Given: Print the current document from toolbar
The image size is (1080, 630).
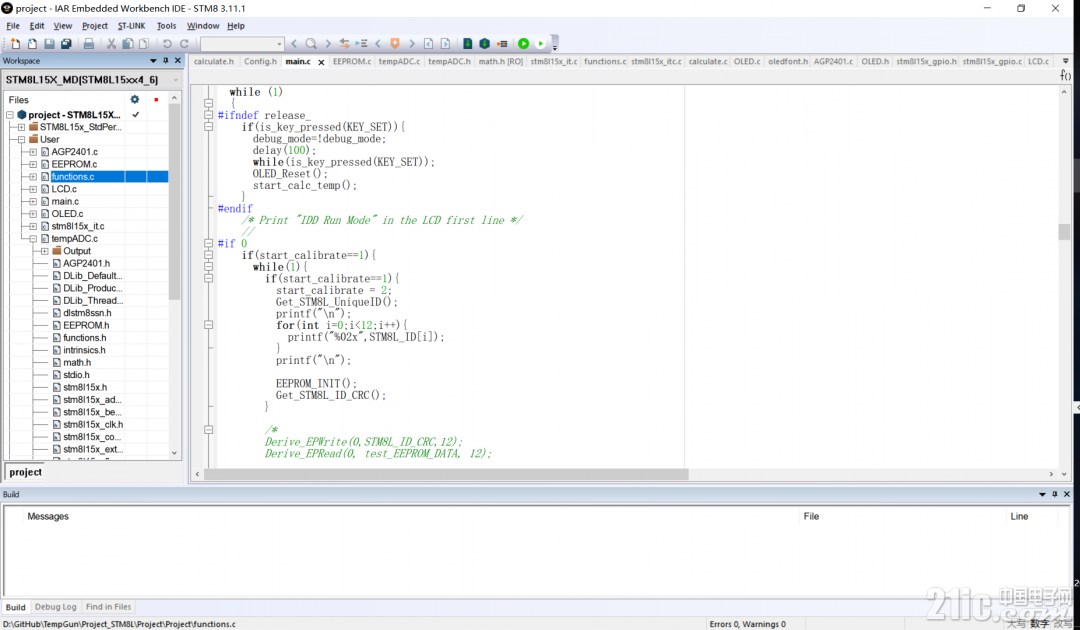Looking at the screenshot, I should [x=89, y=43].
